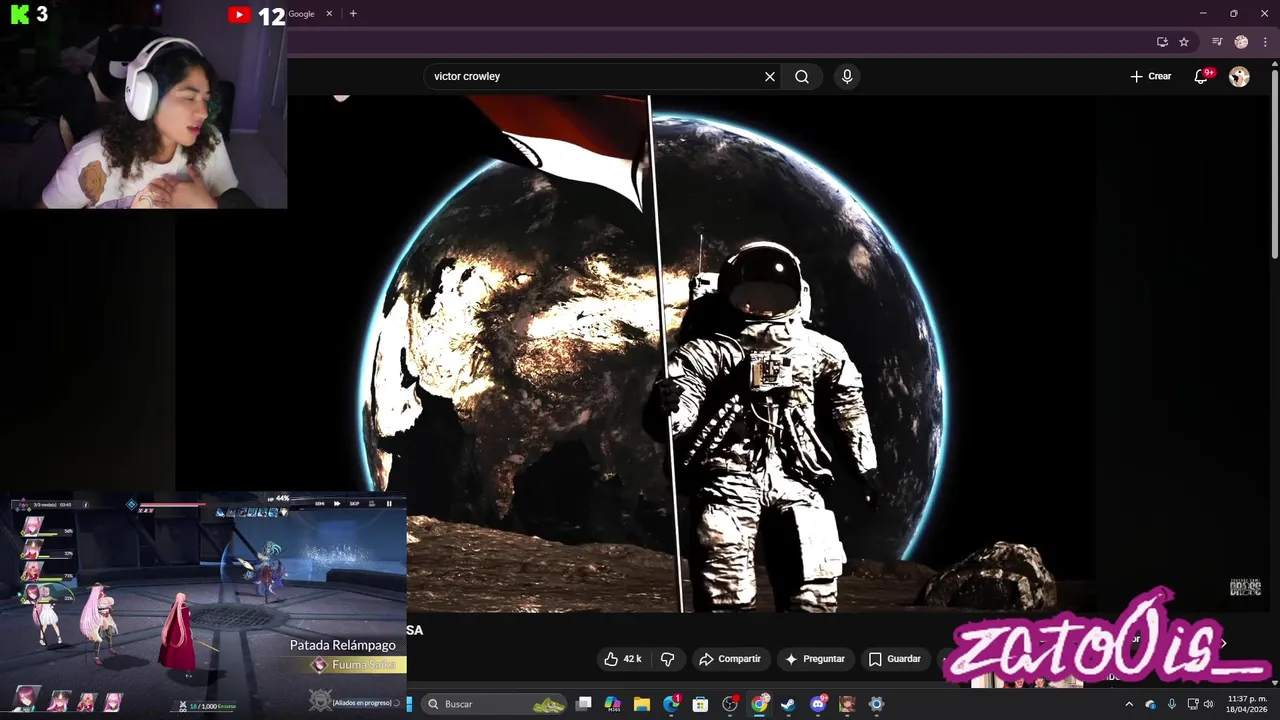Select first character portrait at game bottom
The image size is (1280, 720).
point(27,699)
